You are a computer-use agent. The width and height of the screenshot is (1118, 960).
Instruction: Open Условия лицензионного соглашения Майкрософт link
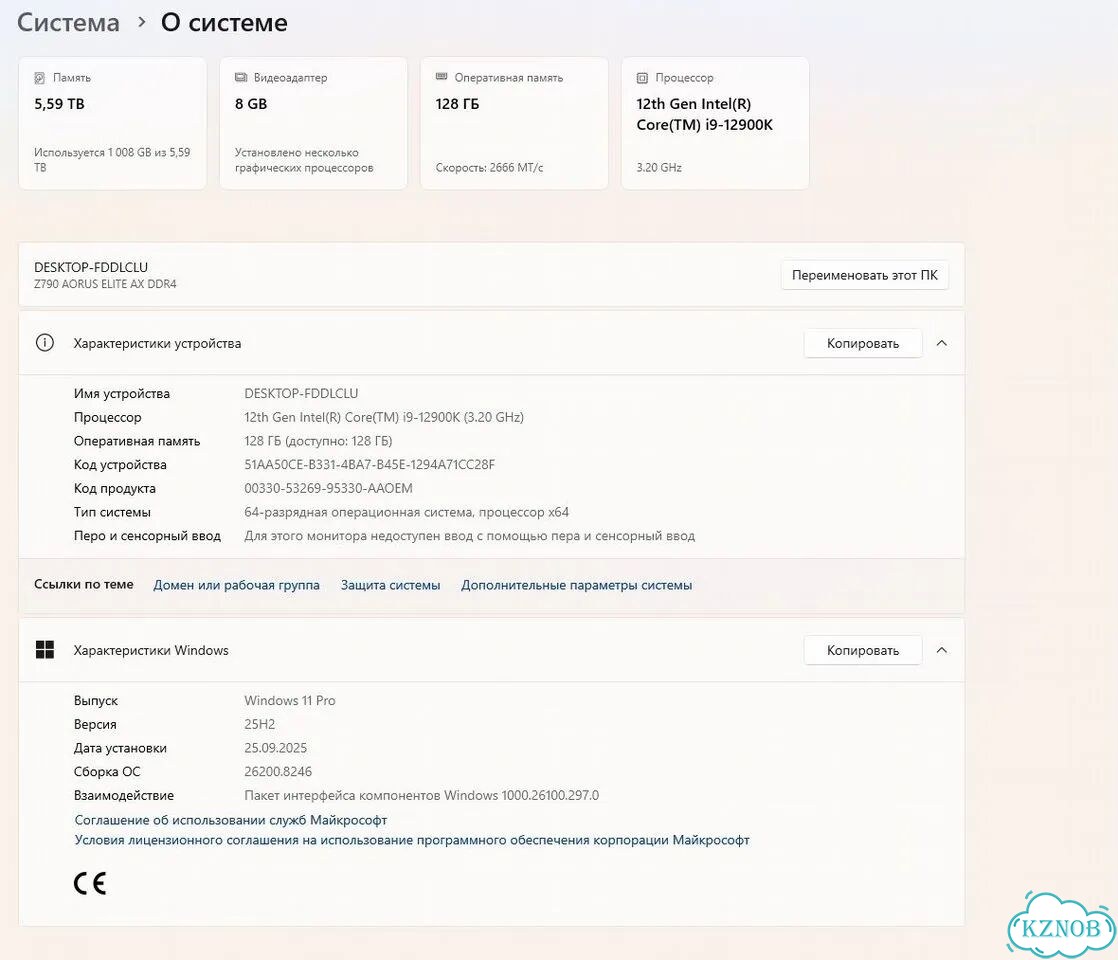coord(411,840)
